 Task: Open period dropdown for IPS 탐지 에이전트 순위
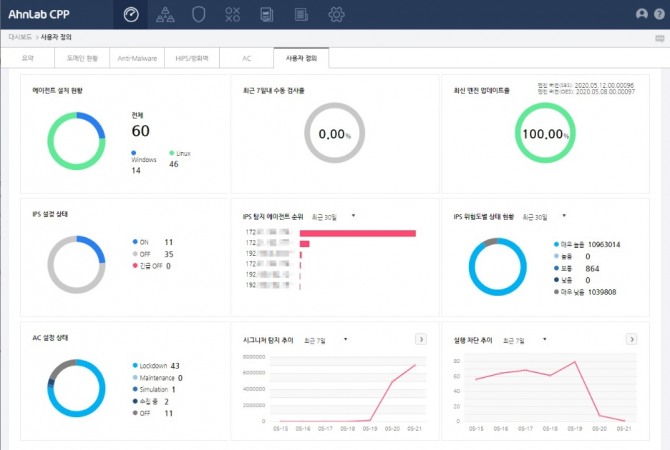point(334,216)
